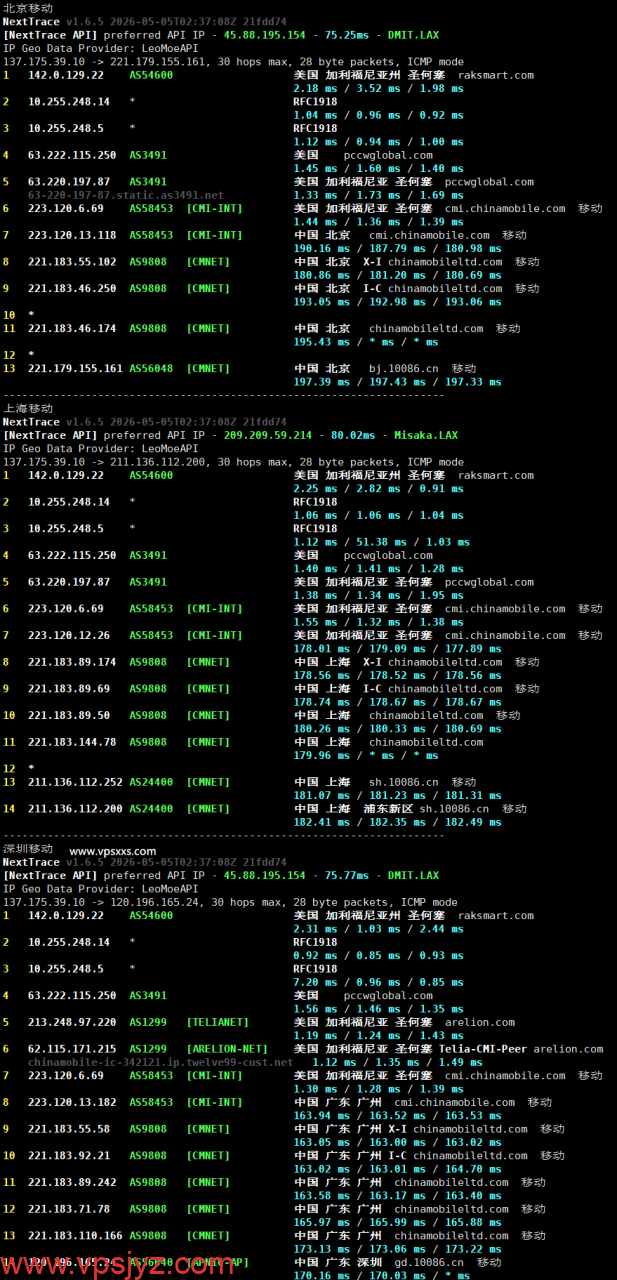Viewport: 617px width, 1280px height.
Task: Click the [TELIANET] network tag
Action: [218, 1022]
